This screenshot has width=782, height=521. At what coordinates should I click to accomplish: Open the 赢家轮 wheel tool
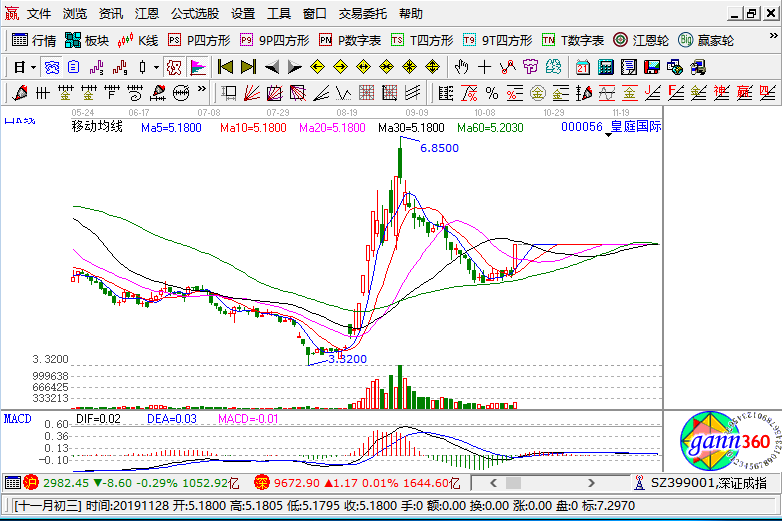pyautogui.click(x=706, y=40)
